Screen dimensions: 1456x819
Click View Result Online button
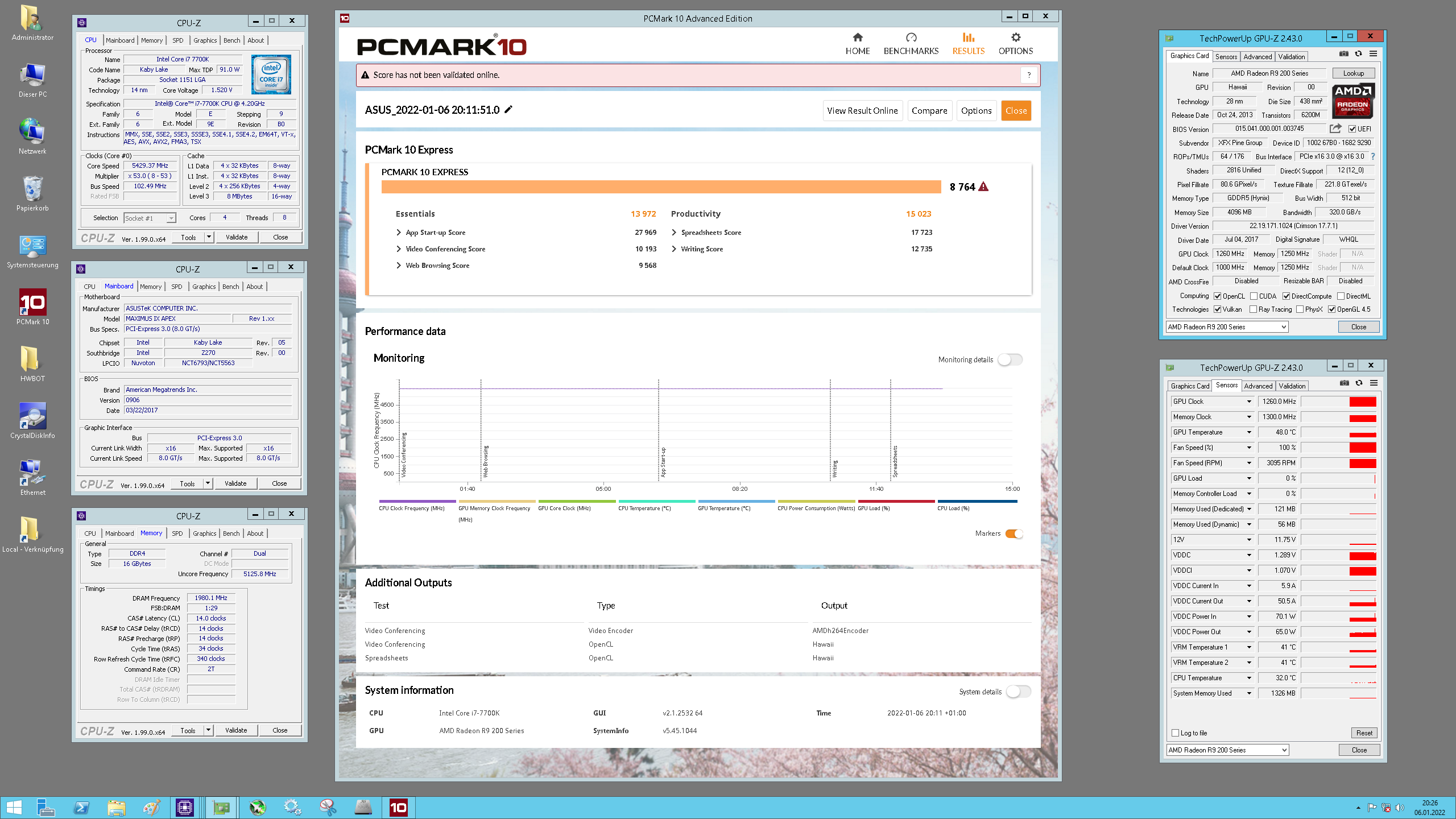click(x=862, y=111)
